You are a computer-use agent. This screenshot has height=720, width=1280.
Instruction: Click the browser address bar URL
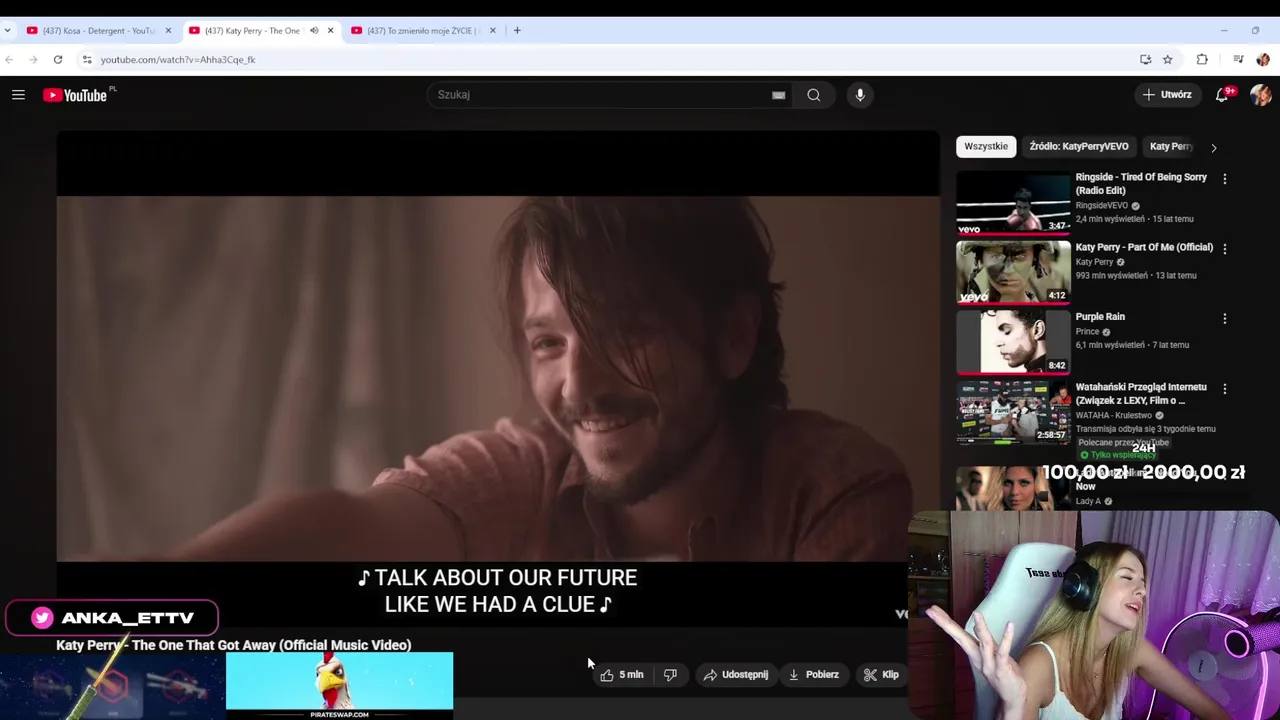[x=178, y=60]
